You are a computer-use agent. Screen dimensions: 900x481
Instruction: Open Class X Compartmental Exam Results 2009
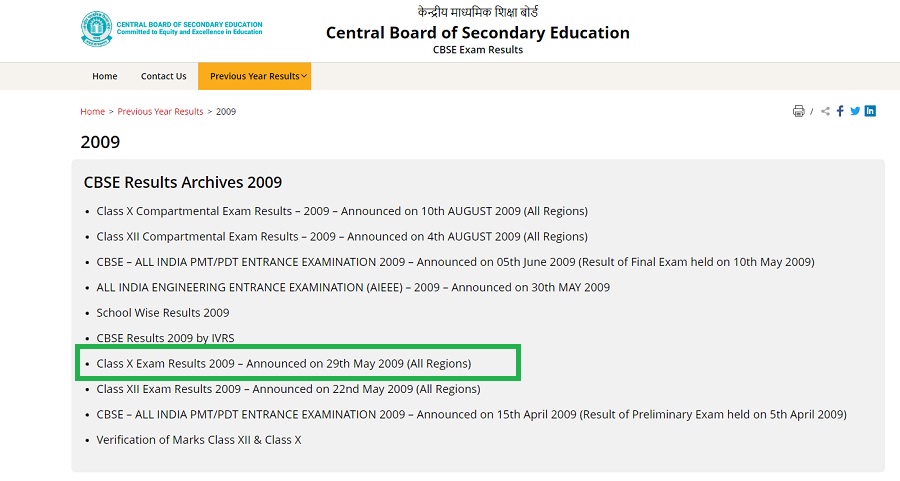342,211
